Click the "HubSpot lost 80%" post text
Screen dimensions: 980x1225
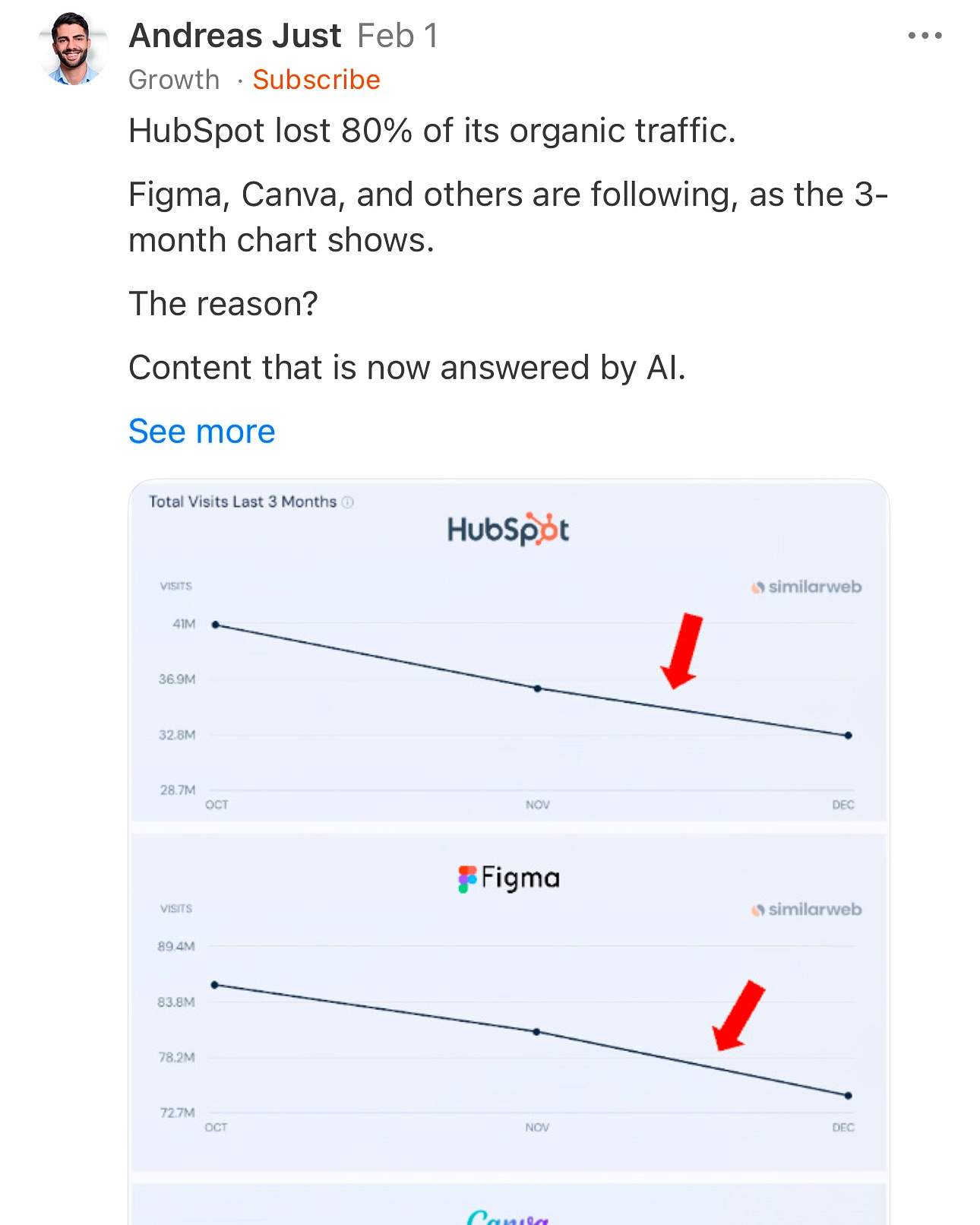click(432, 131)
